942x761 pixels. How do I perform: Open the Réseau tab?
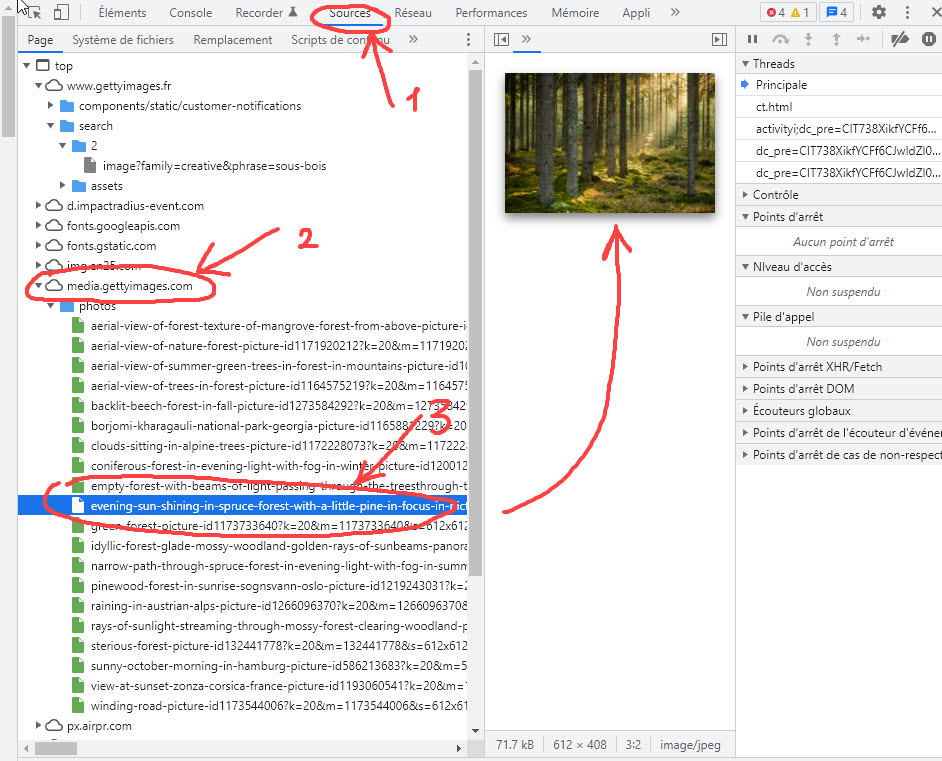point(413,13)
